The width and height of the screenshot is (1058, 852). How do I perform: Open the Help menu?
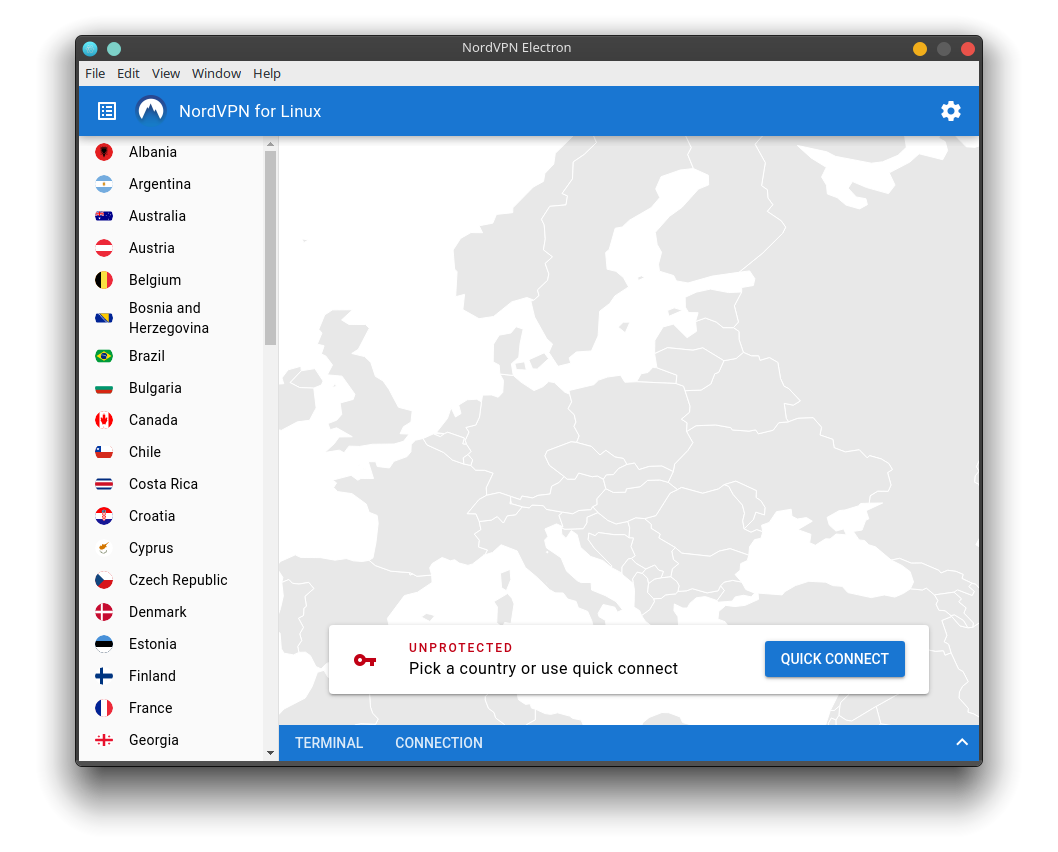[x=267, y=74]
